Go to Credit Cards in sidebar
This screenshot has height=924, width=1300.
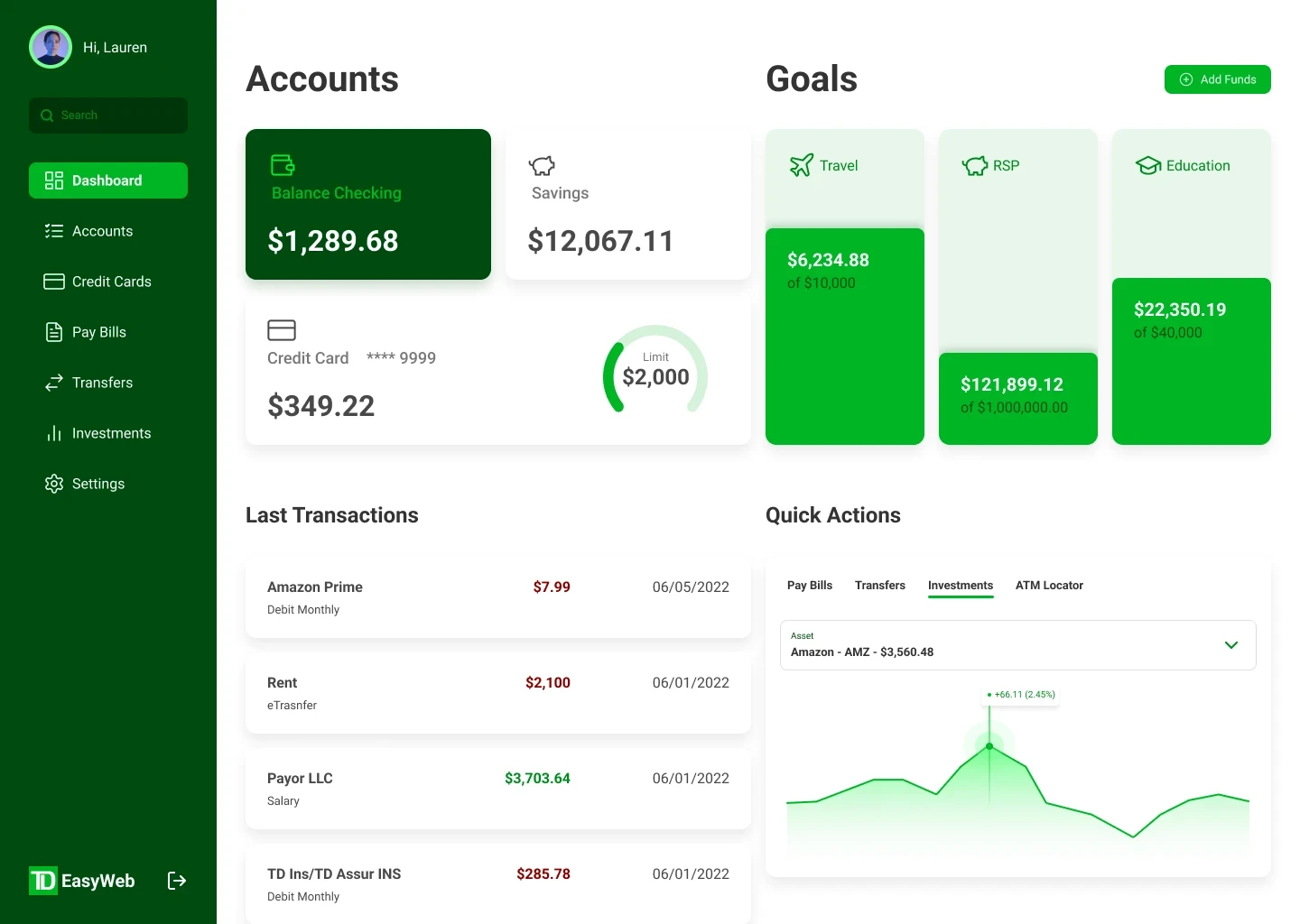[108, 282]
